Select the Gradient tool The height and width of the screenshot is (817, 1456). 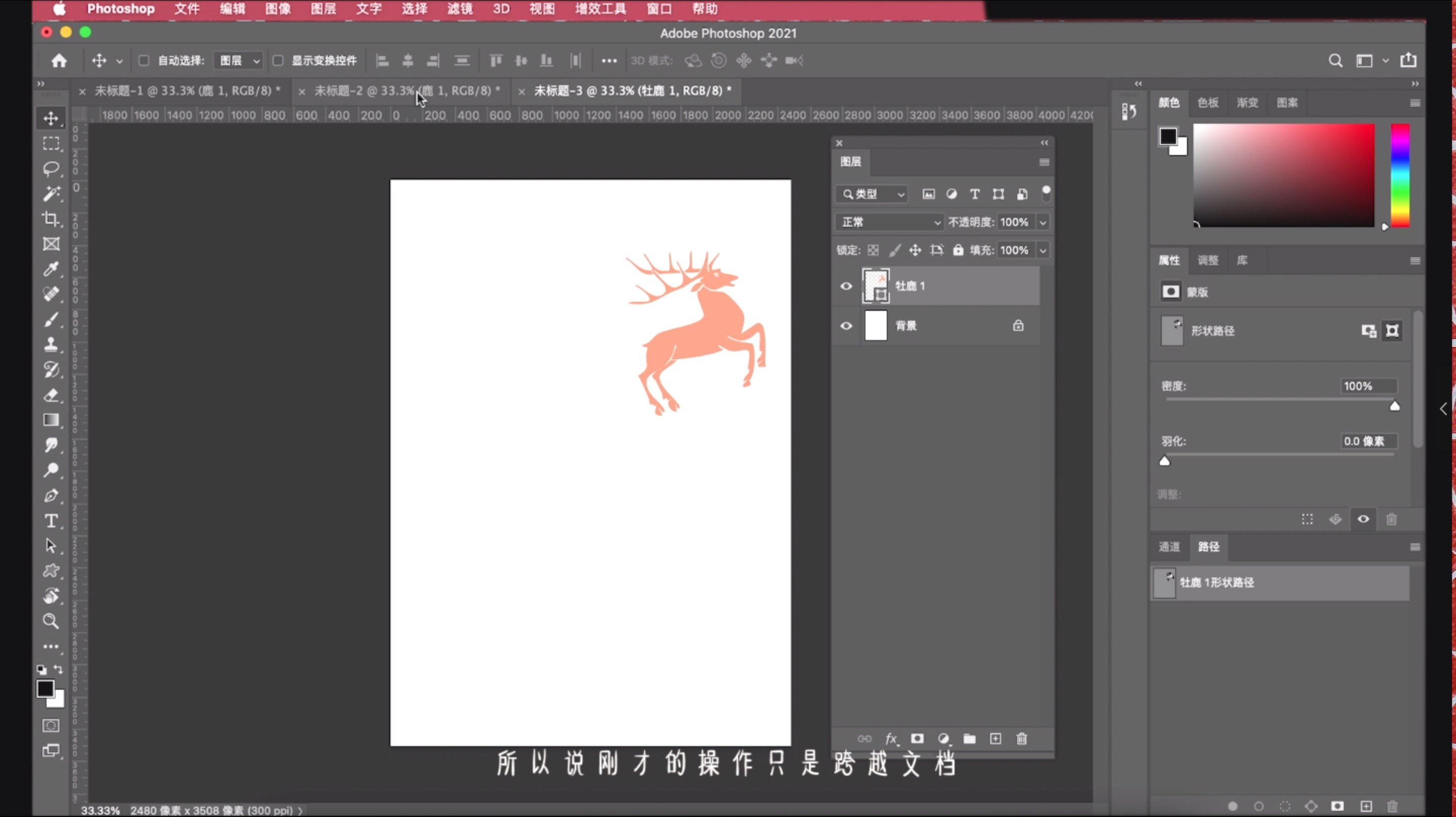click(51, 420)
